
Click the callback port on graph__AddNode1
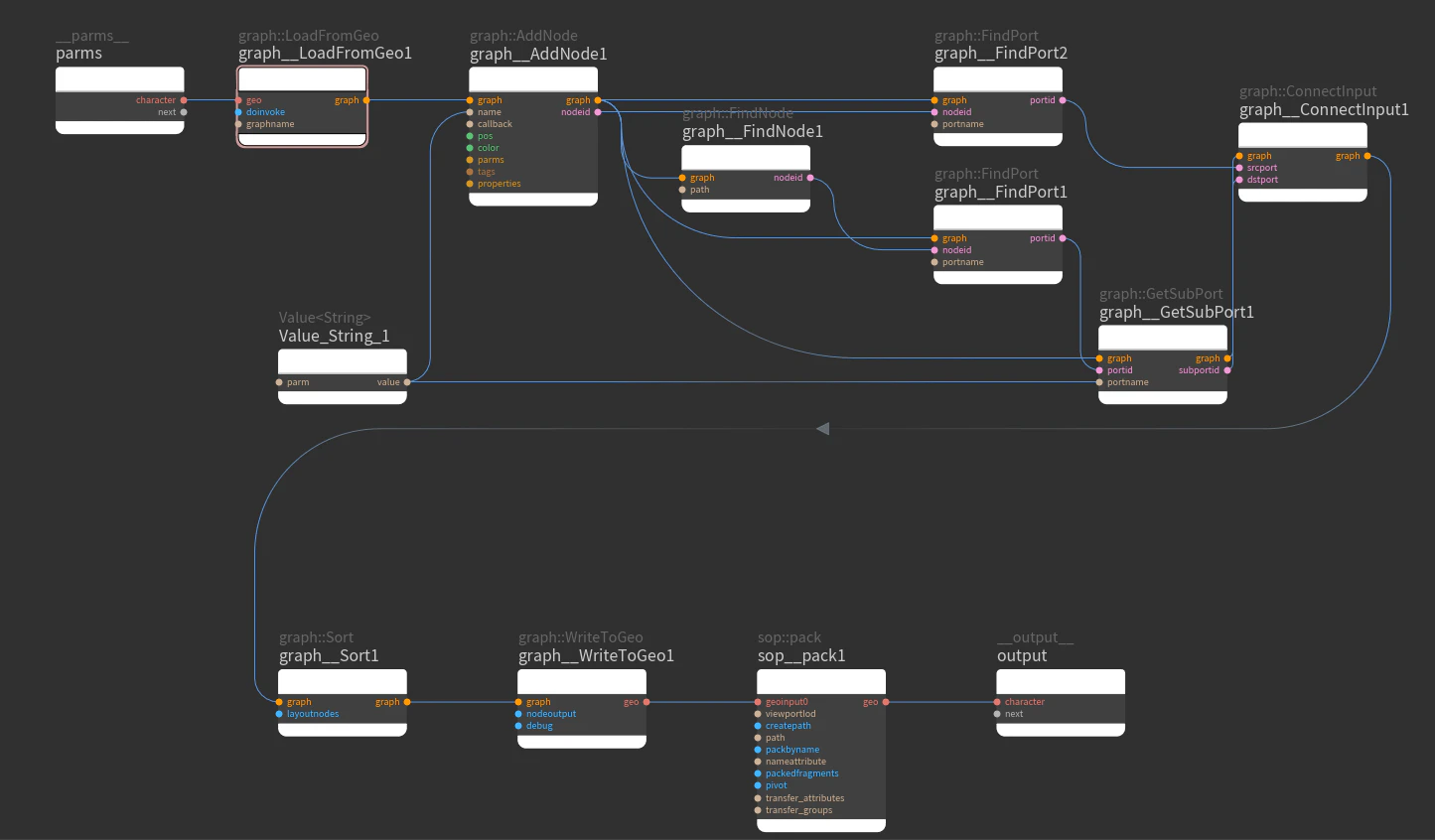[470, 124]
